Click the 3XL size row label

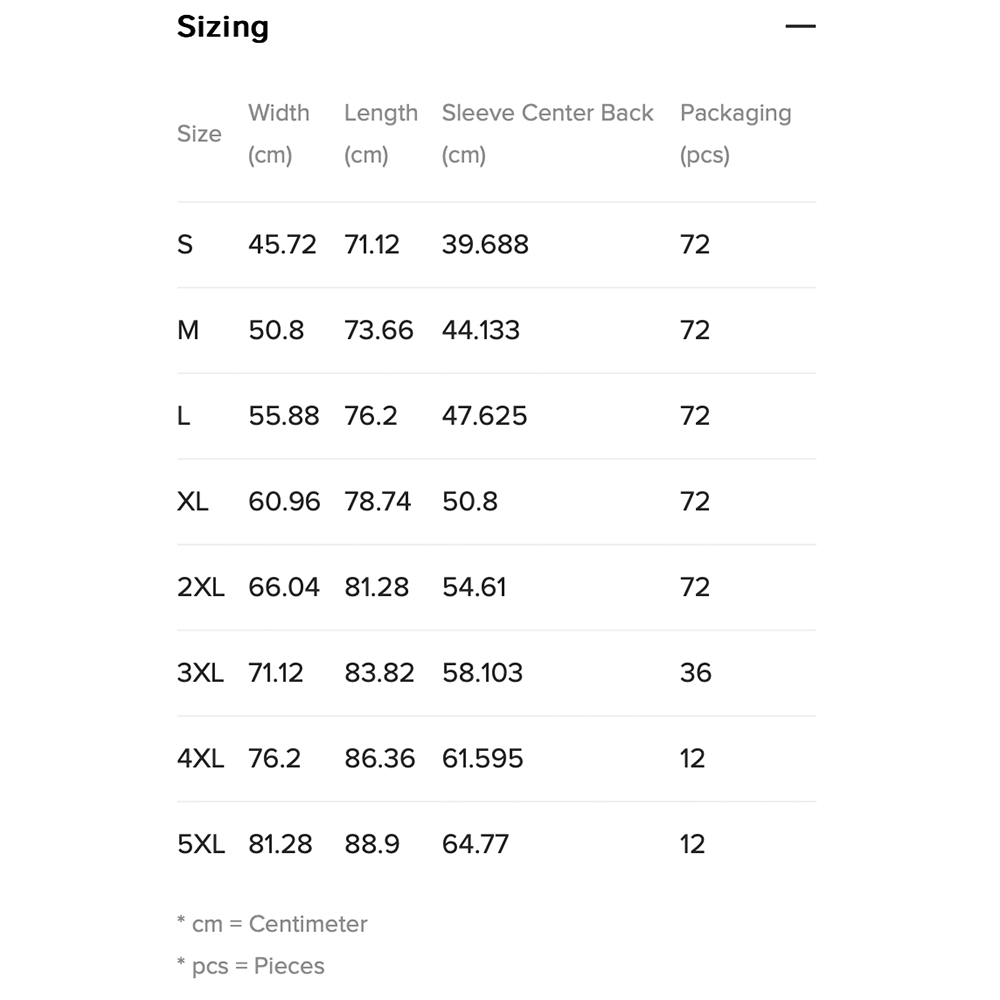click(201, 673)
